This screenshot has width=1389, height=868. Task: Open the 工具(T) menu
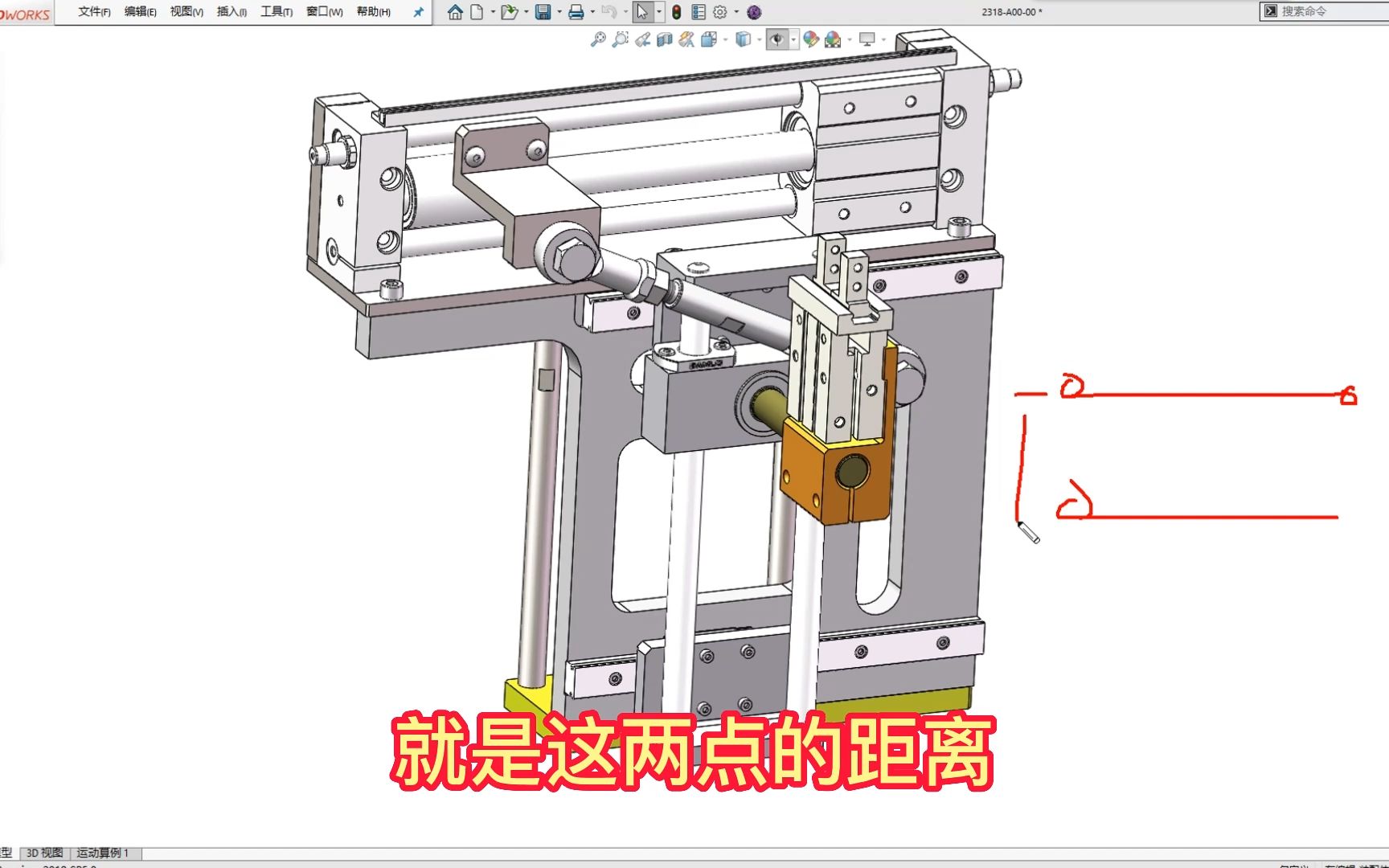(x=277, y=12)
